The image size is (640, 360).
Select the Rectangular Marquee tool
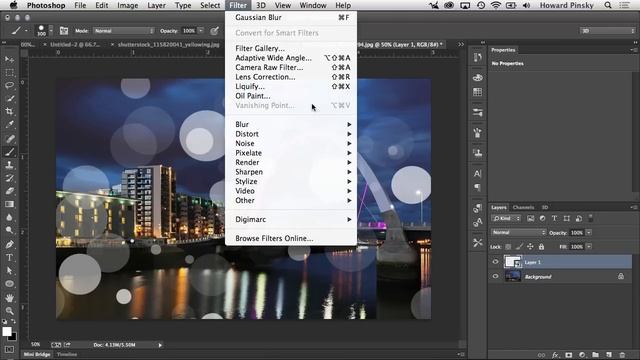[x=9, y=73]
